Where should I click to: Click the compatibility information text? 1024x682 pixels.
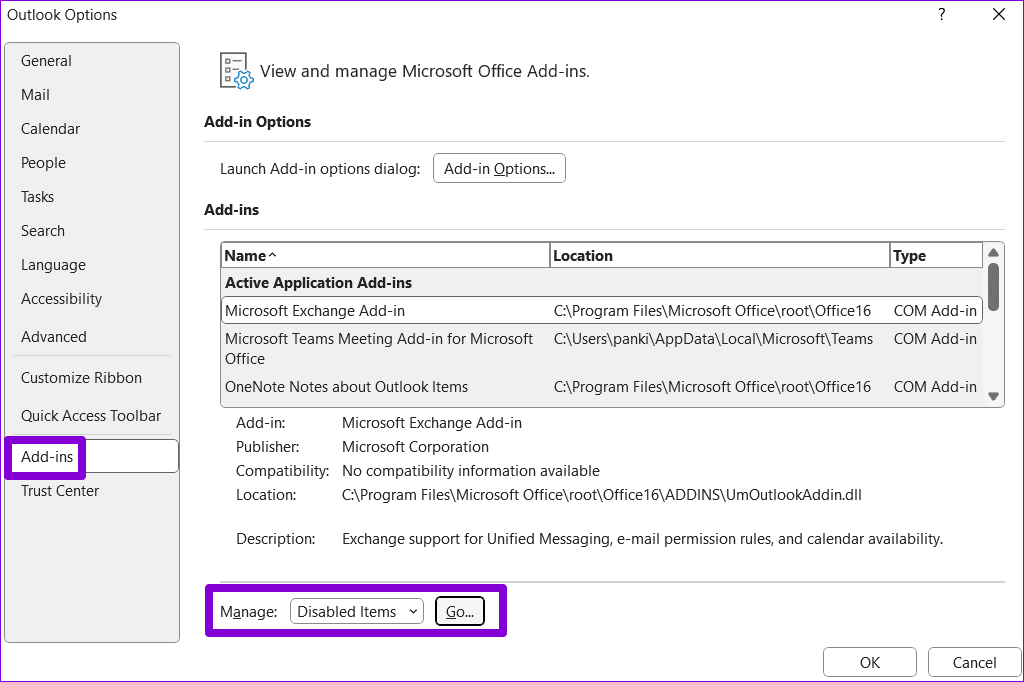471,471
